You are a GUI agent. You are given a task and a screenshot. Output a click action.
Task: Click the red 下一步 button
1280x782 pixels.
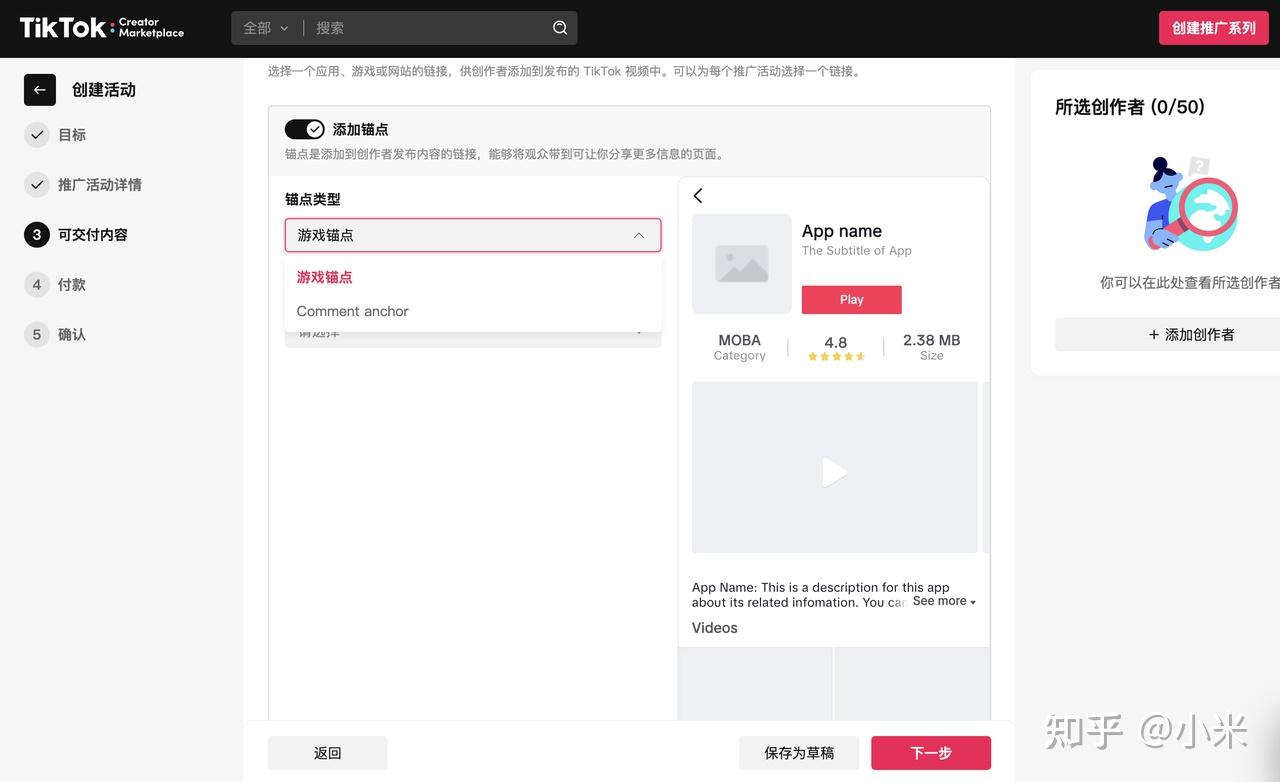(931, 752)
